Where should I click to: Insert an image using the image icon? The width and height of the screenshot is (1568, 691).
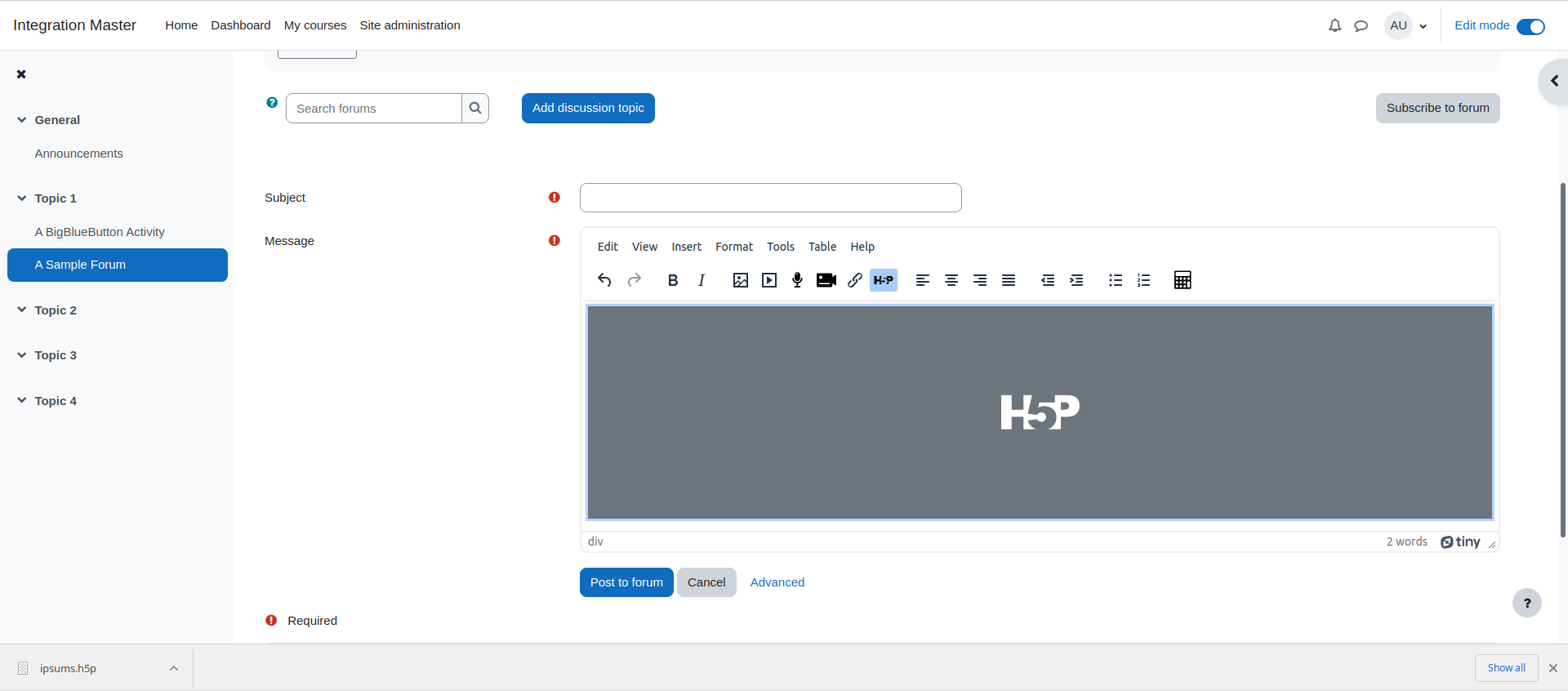coord(741,280)
